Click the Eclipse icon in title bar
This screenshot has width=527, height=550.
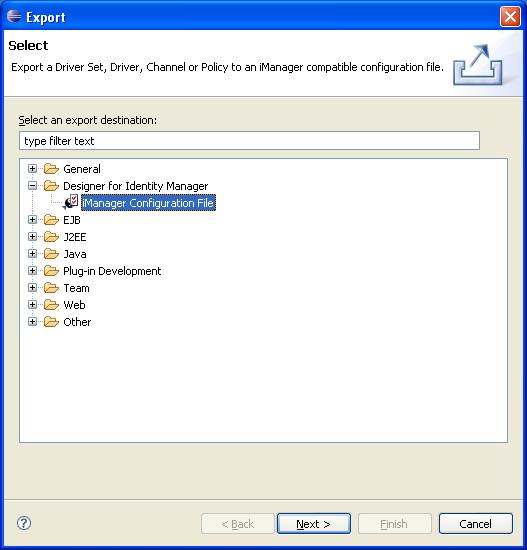point(14,16)
